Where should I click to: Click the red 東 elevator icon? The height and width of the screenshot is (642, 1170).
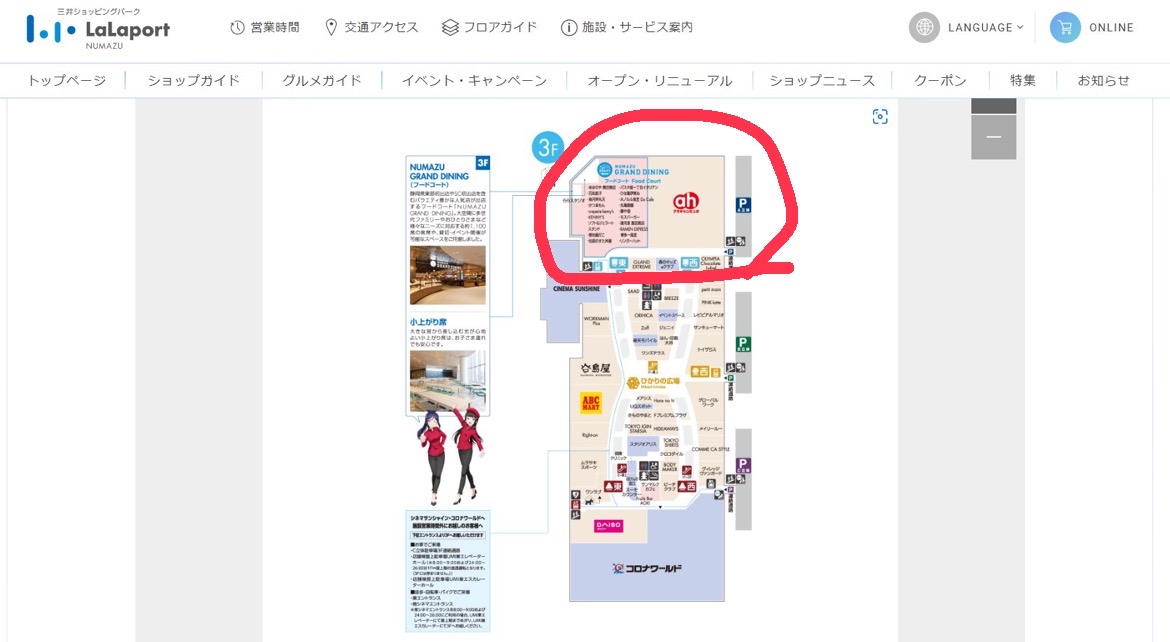coord(613,486)
